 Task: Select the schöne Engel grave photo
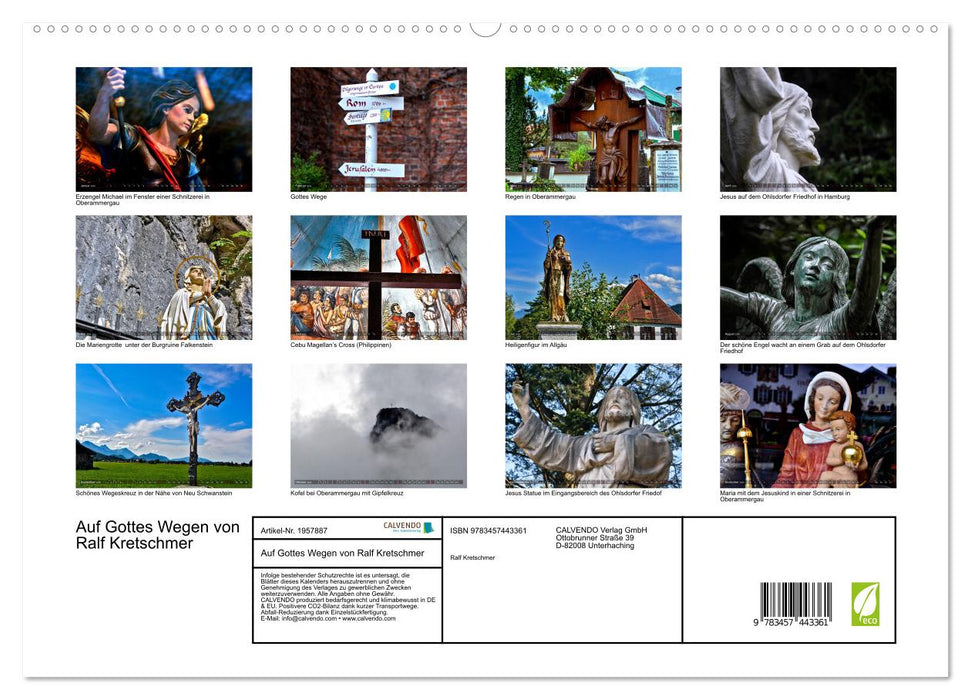tap(808, 277)
